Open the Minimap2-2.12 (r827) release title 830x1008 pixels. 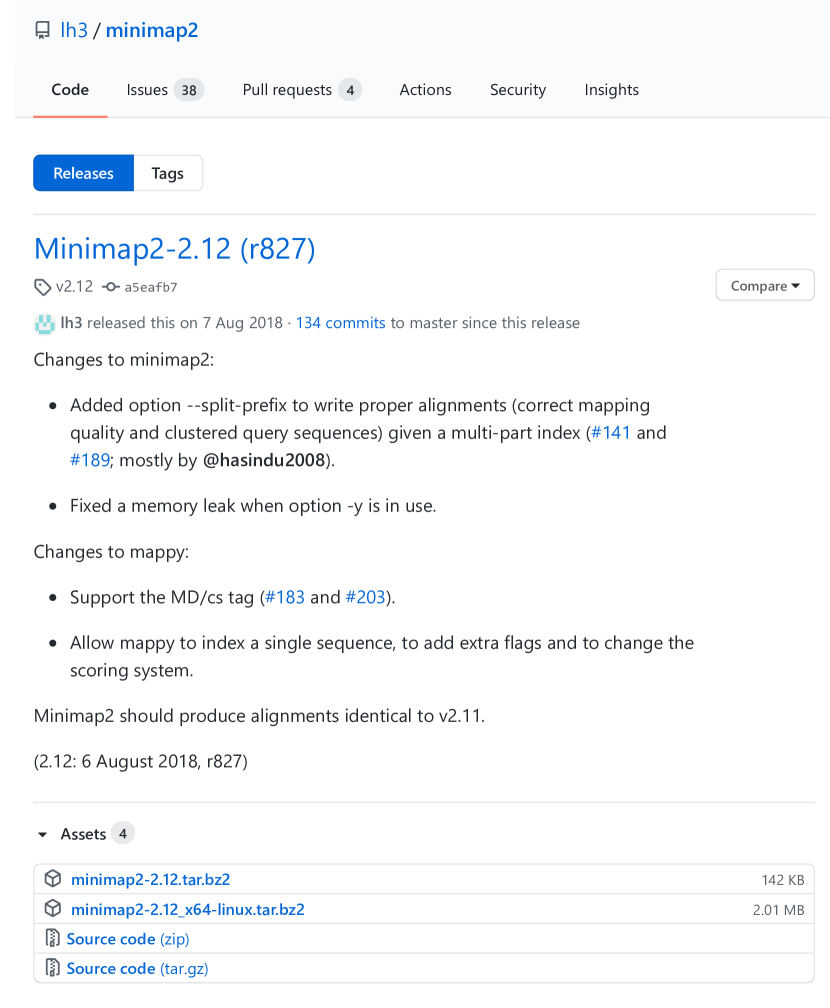coord(174,248)
